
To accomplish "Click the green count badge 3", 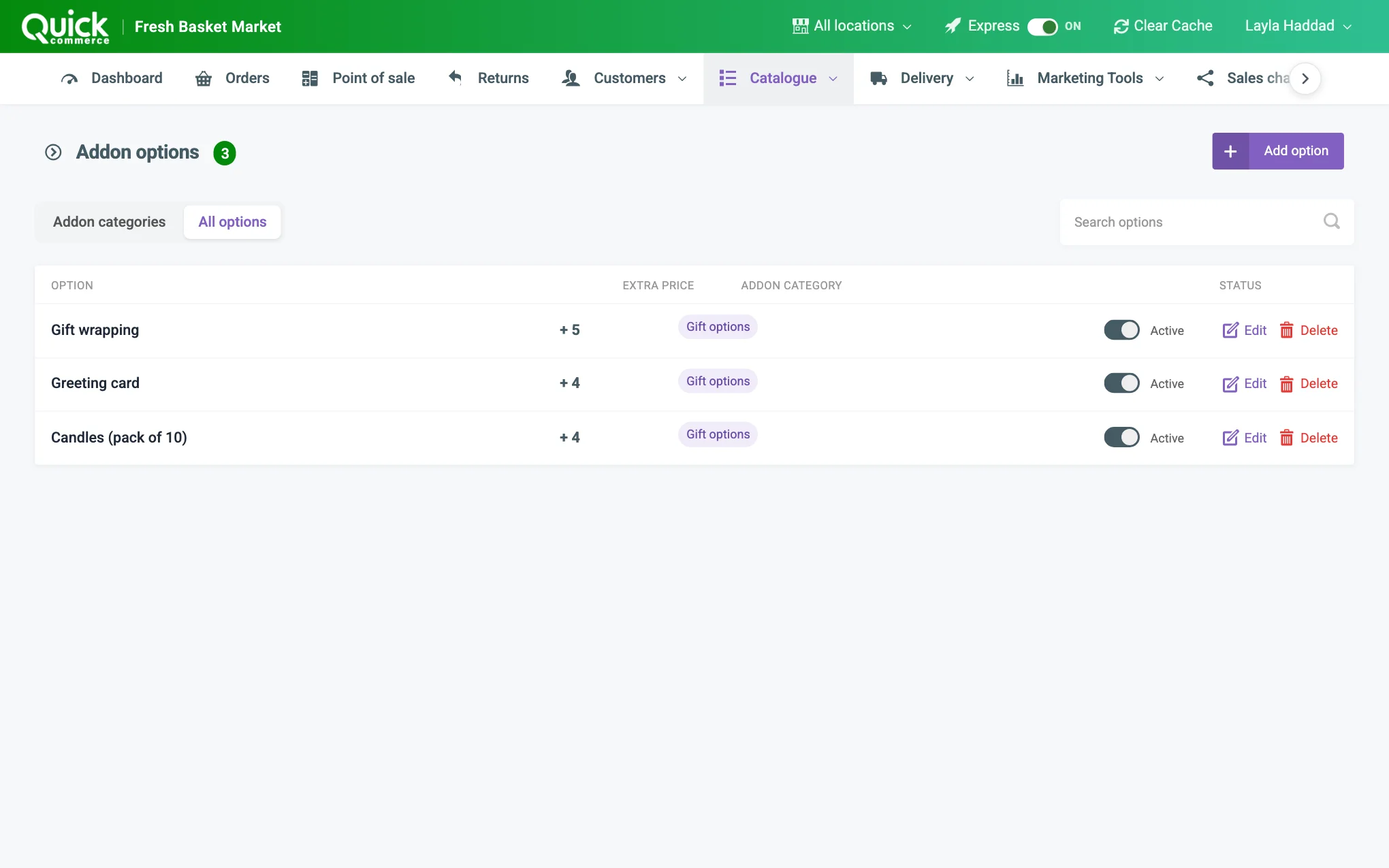I will (225, 153).
